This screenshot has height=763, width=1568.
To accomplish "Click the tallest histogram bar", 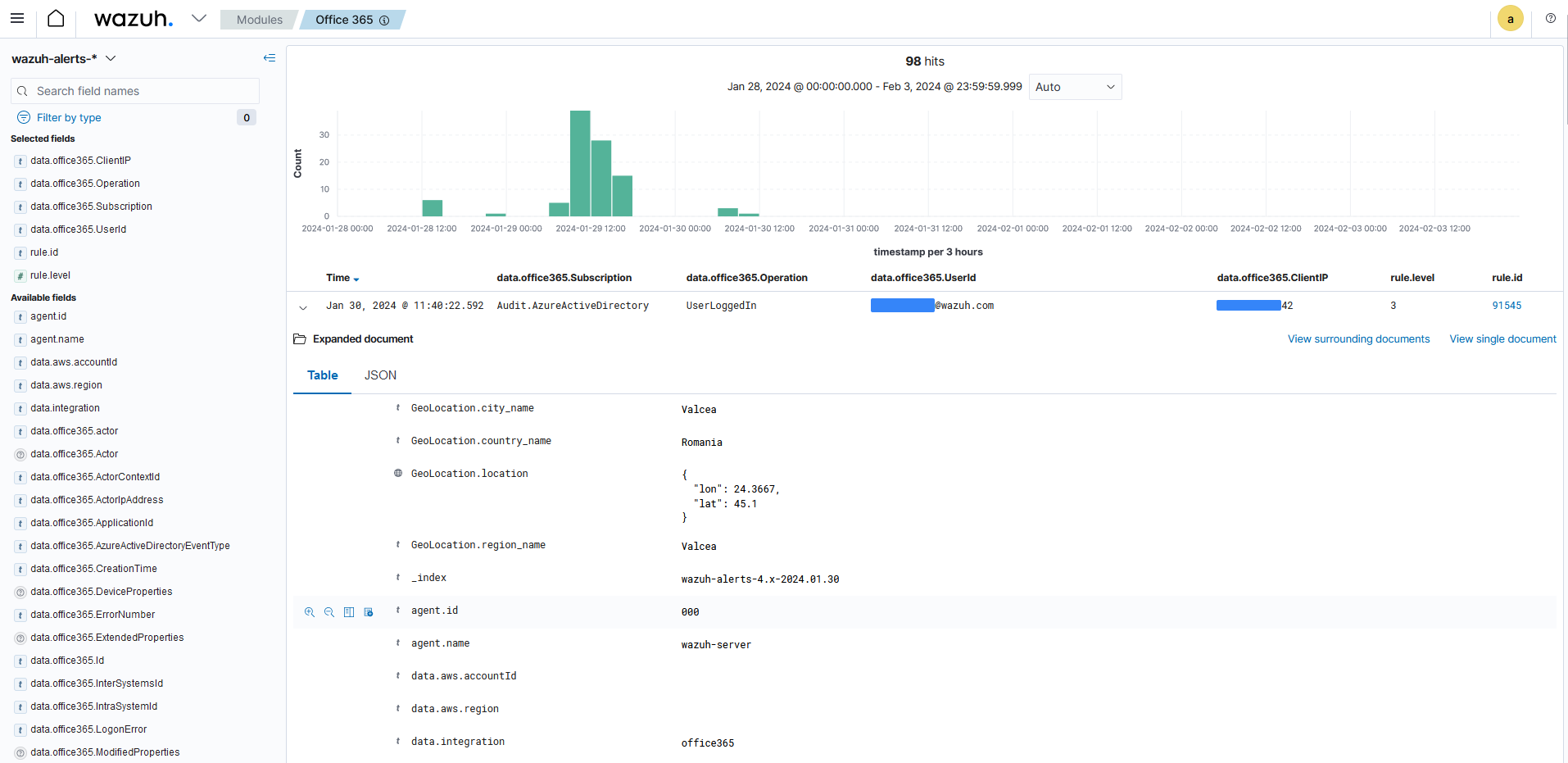I will pos(580,163).
